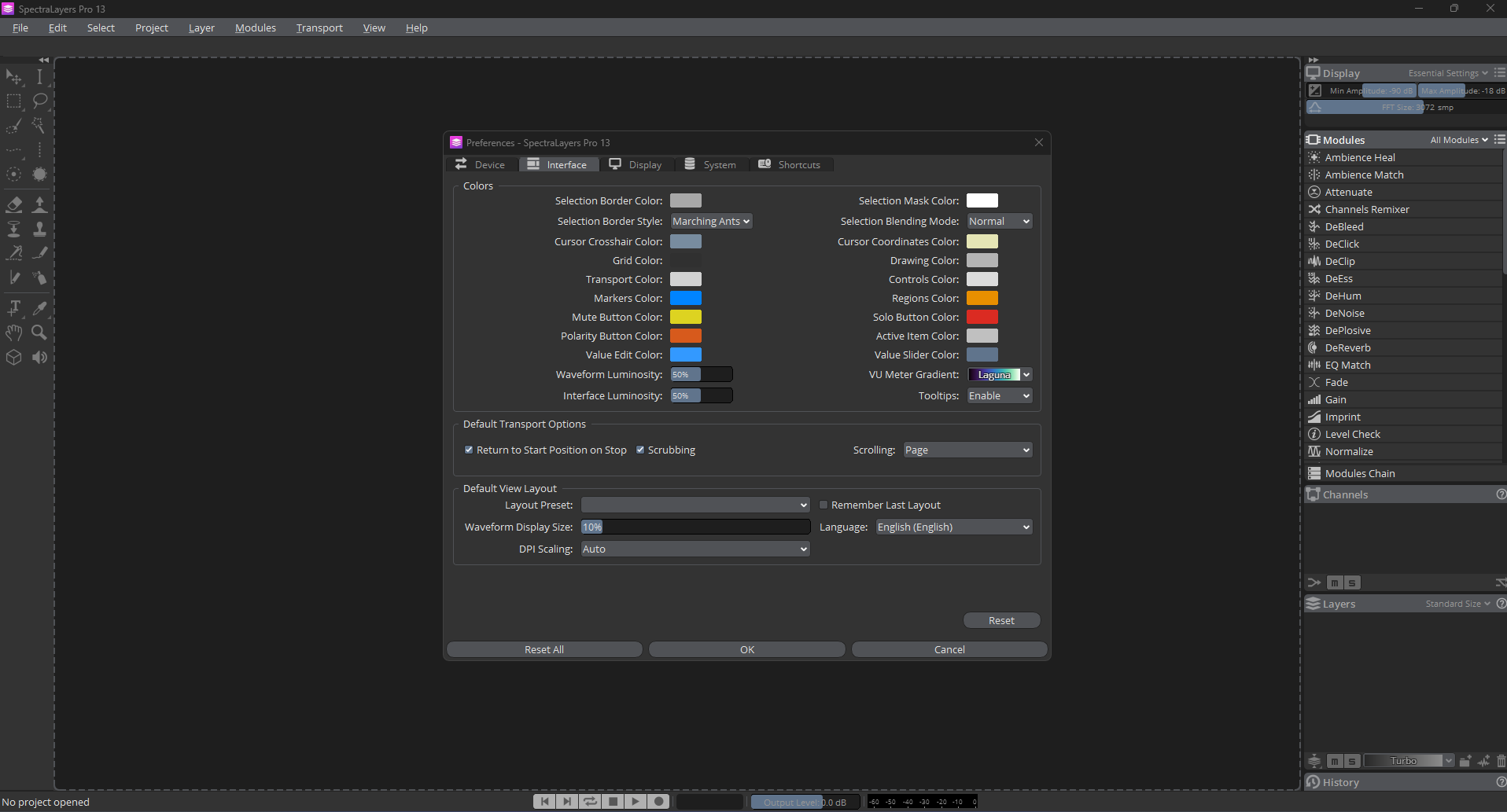
Task: Open the Scrolling dropdown
Action: [x=967, y=450]
